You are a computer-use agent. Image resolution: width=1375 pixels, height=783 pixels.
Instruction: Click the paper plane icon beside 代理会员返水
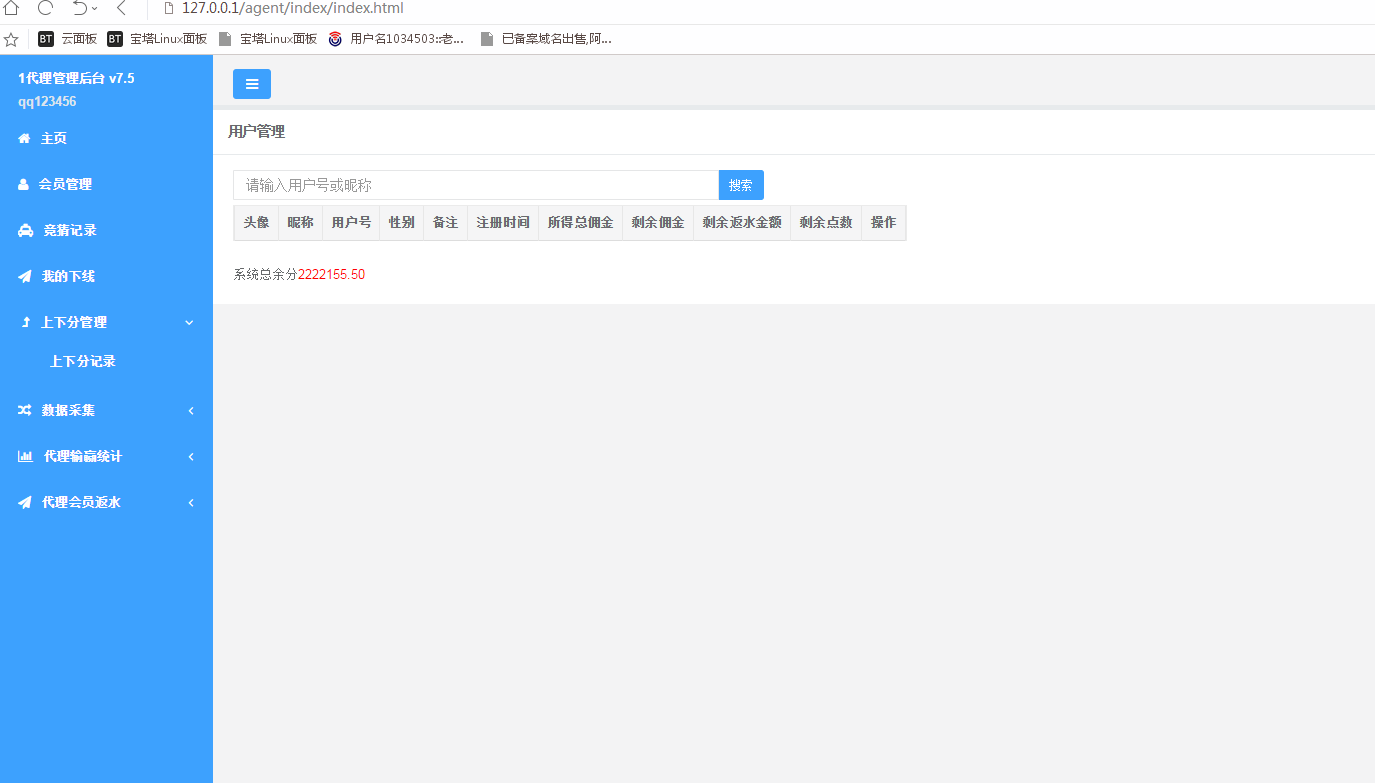pos(25,503)
